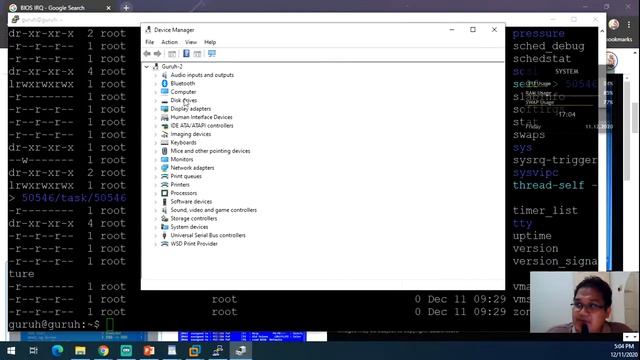Expand the Disk drives node

pos(156,100)
